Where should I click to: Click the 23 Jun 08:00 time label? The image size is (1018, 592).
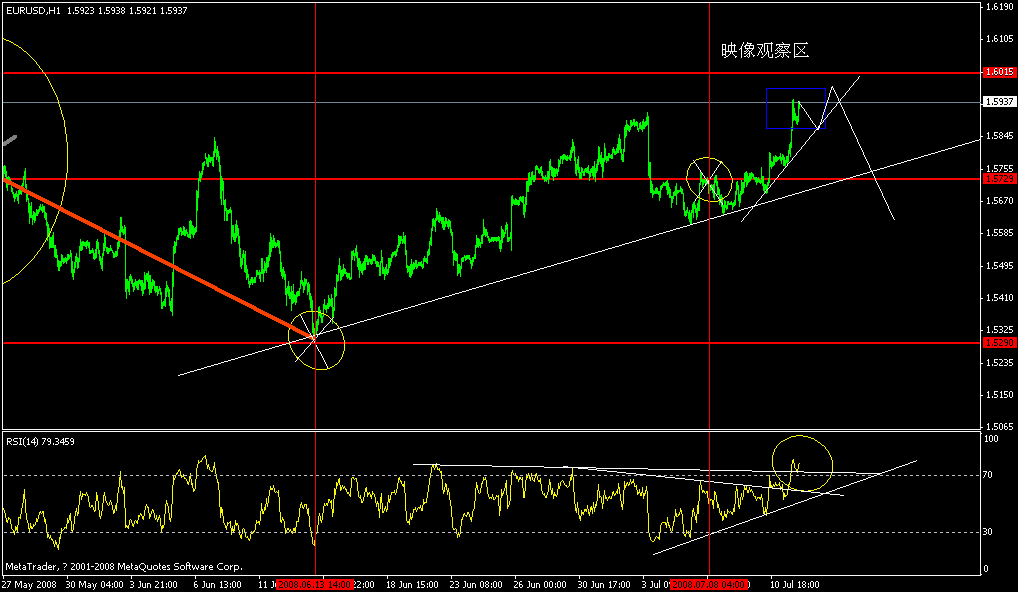(478, 584)
